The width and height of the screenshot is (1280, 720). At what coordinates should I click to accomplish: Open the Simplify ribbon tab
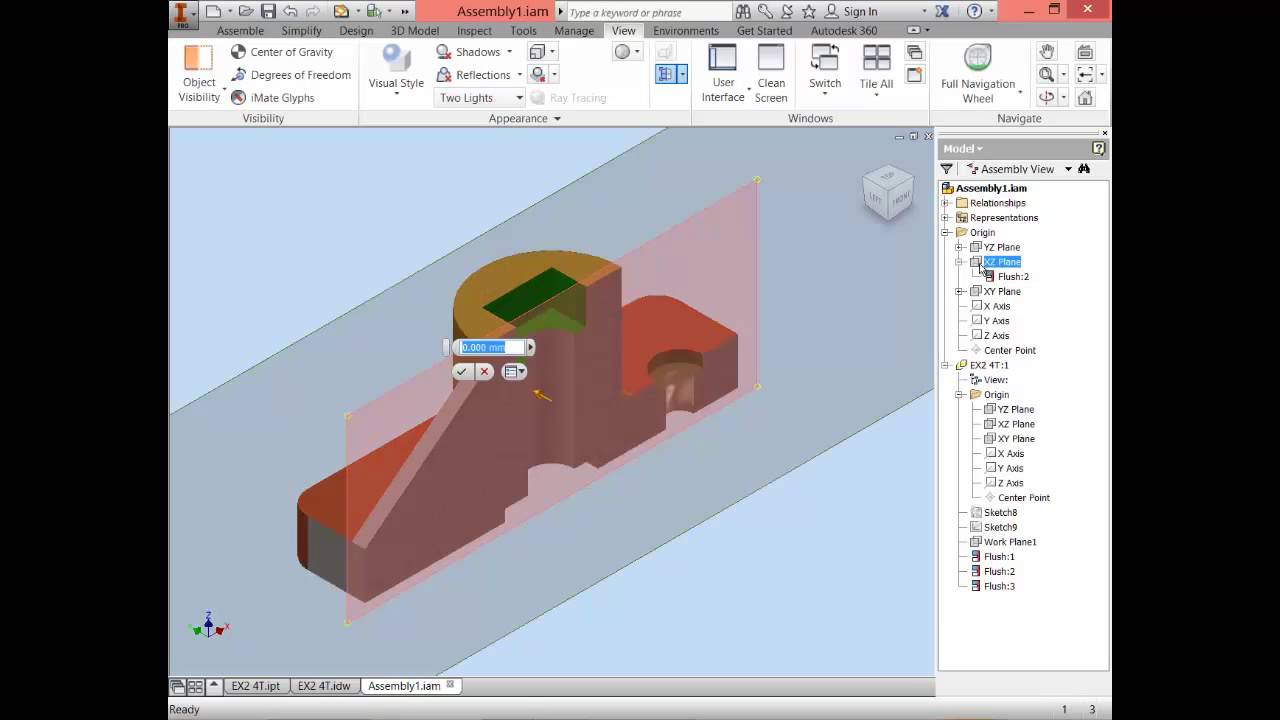[301, 31]
